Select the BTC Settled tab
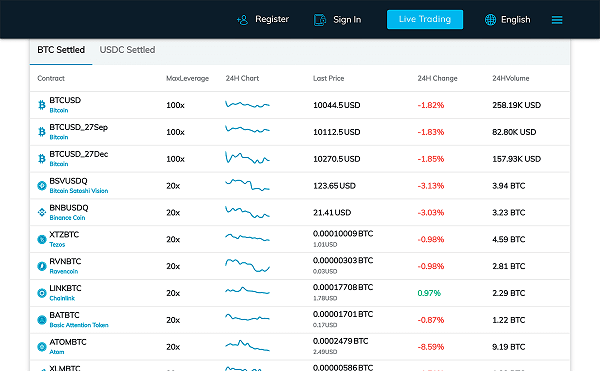The image size is (600, 371). (61, 50)
